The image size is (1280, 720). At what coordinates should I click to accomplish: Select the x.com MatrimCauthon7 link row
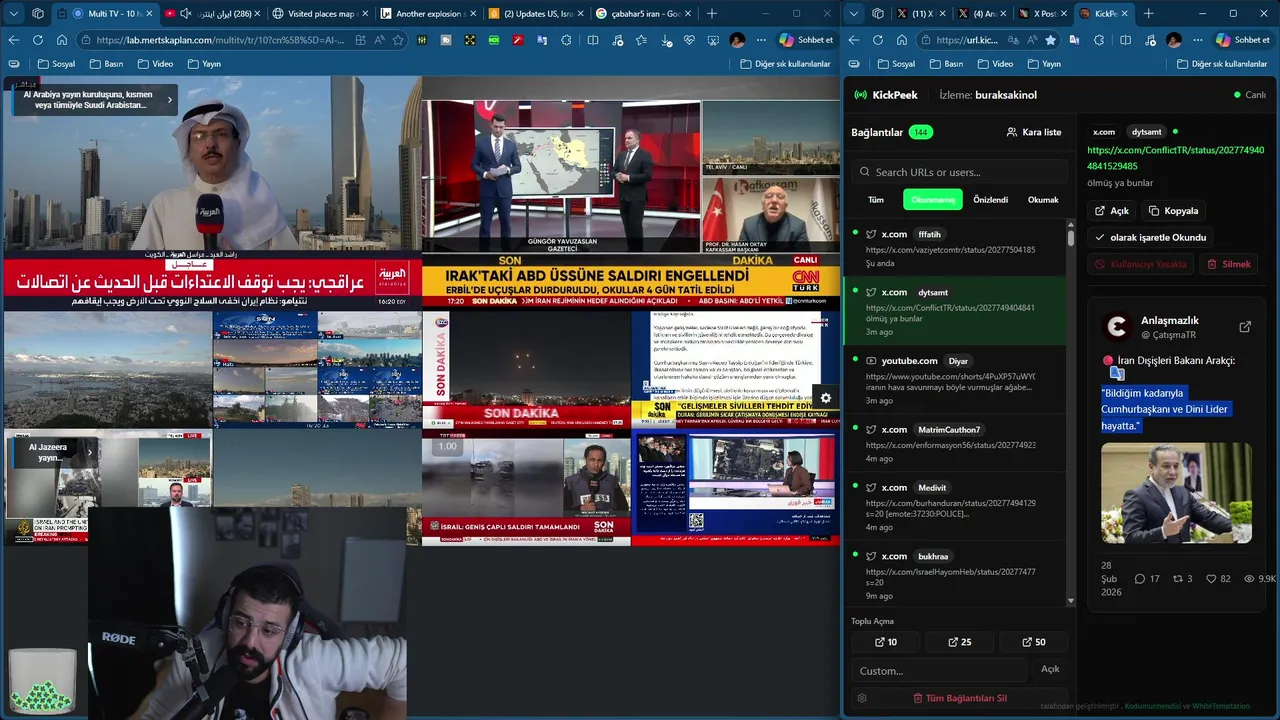(x=957, y=443)
